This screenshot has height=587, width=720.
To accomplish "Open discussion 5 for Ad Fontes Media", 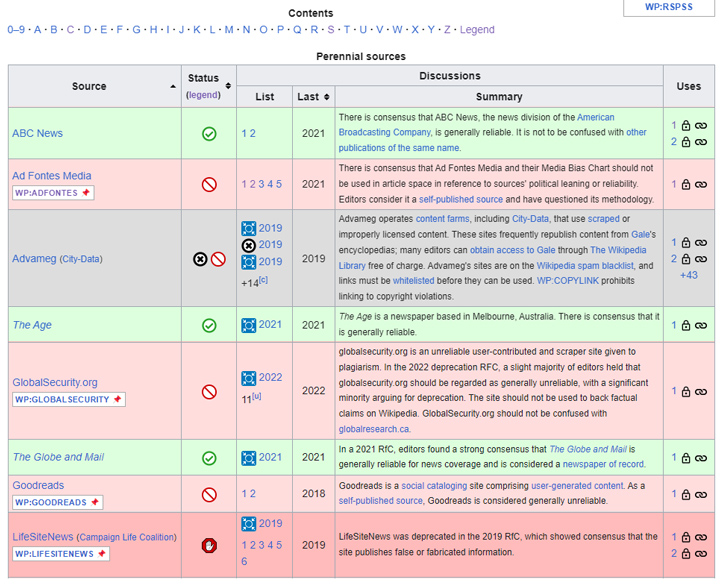I will [x=279, y=185].
